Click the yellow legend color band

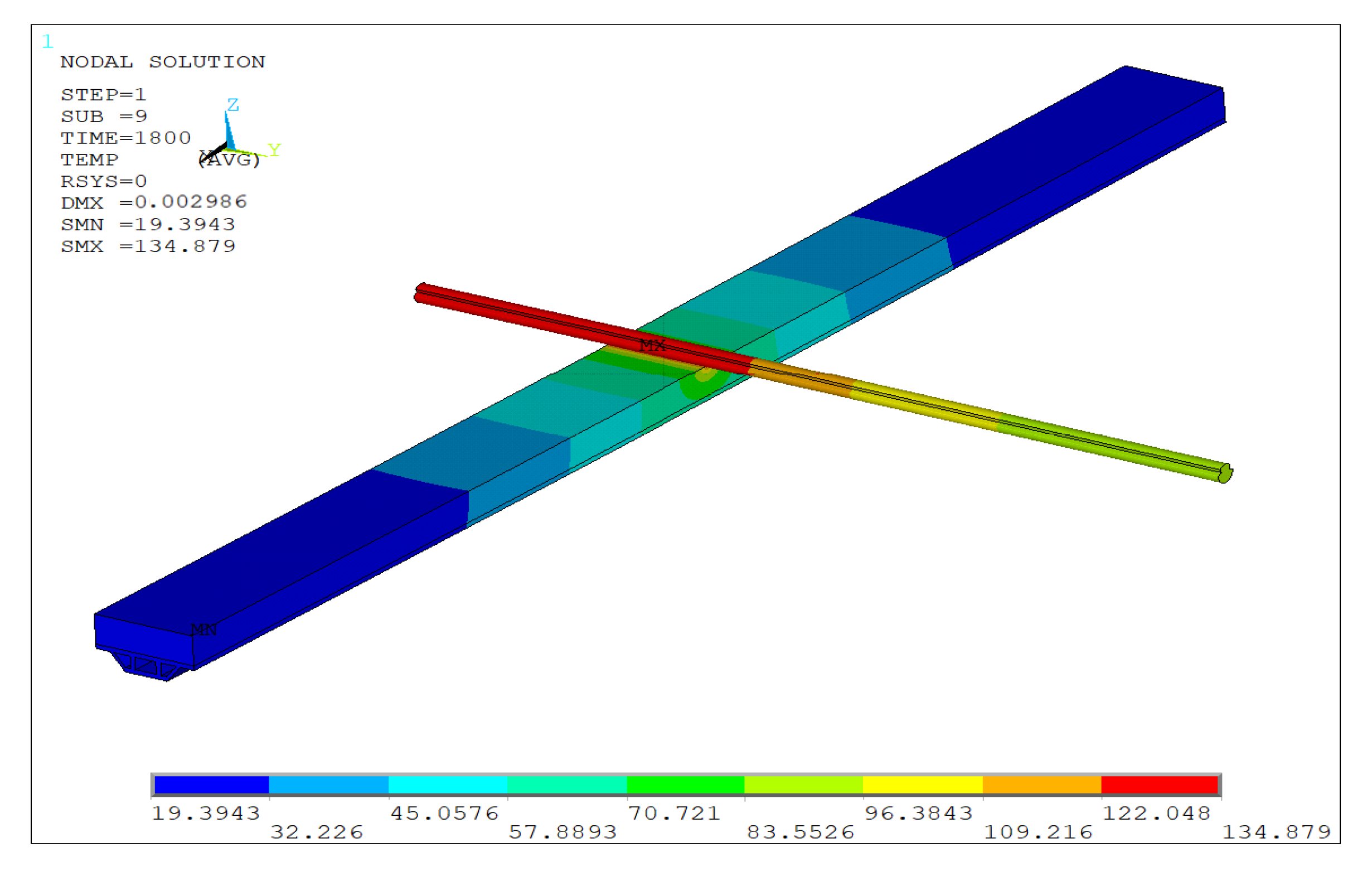[x=923, y=785]
